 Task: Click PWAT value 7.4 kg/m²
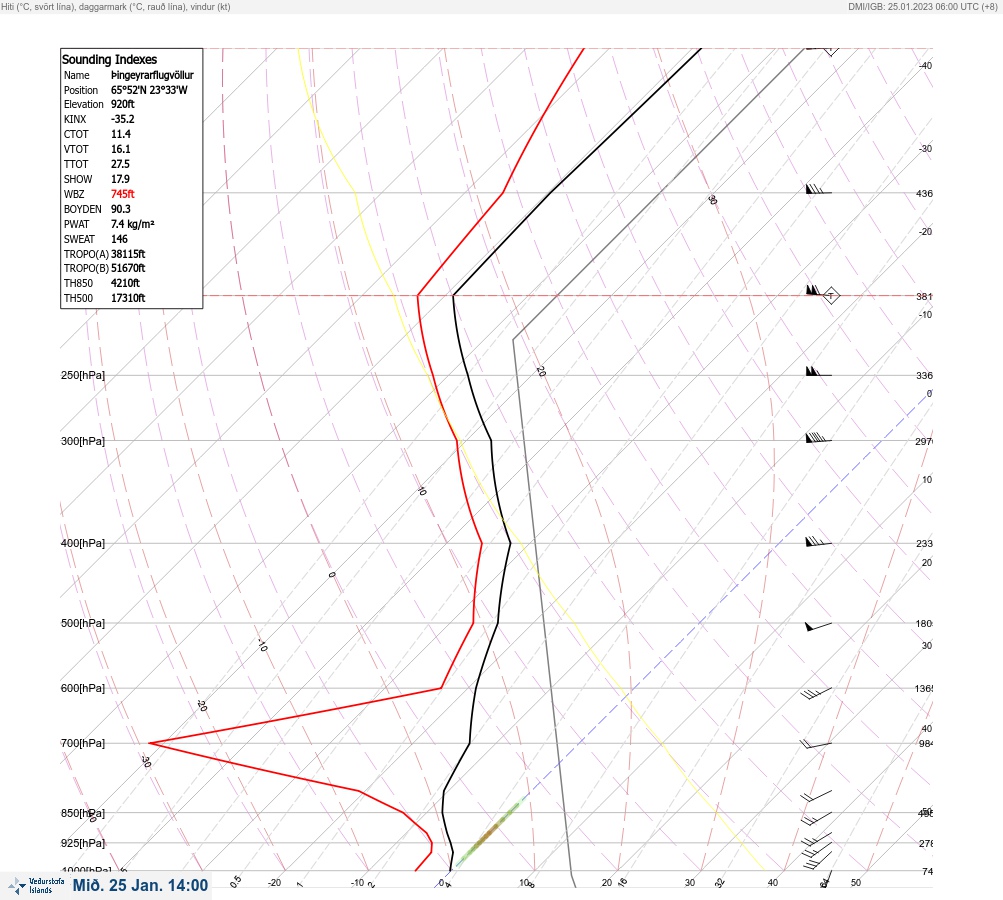pos(133,224)
